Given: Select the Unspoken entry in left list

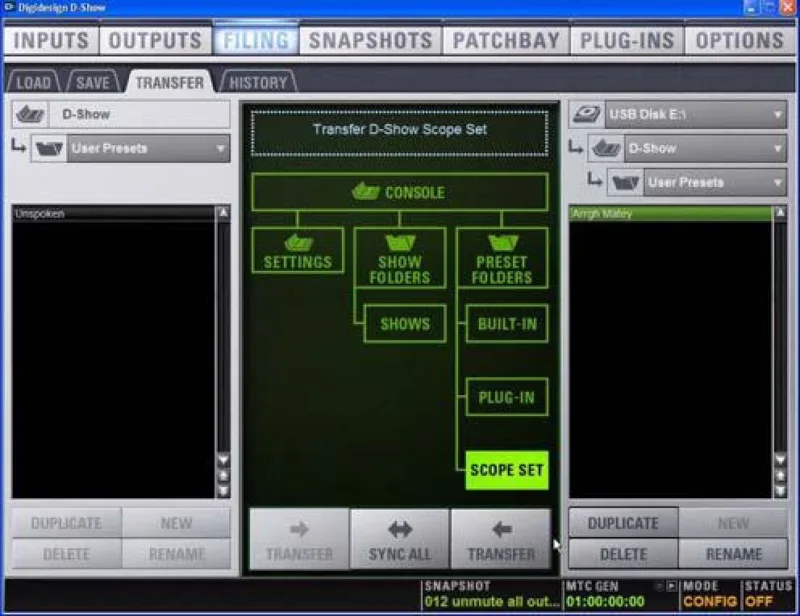Looking at the screenshot, I should (113, 213).
